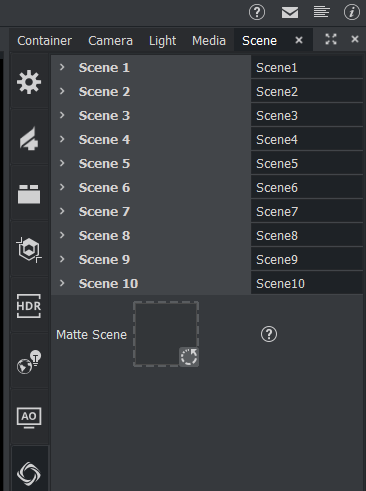Click the swirl icon at sidebar bottom

[x=29, y=473]
